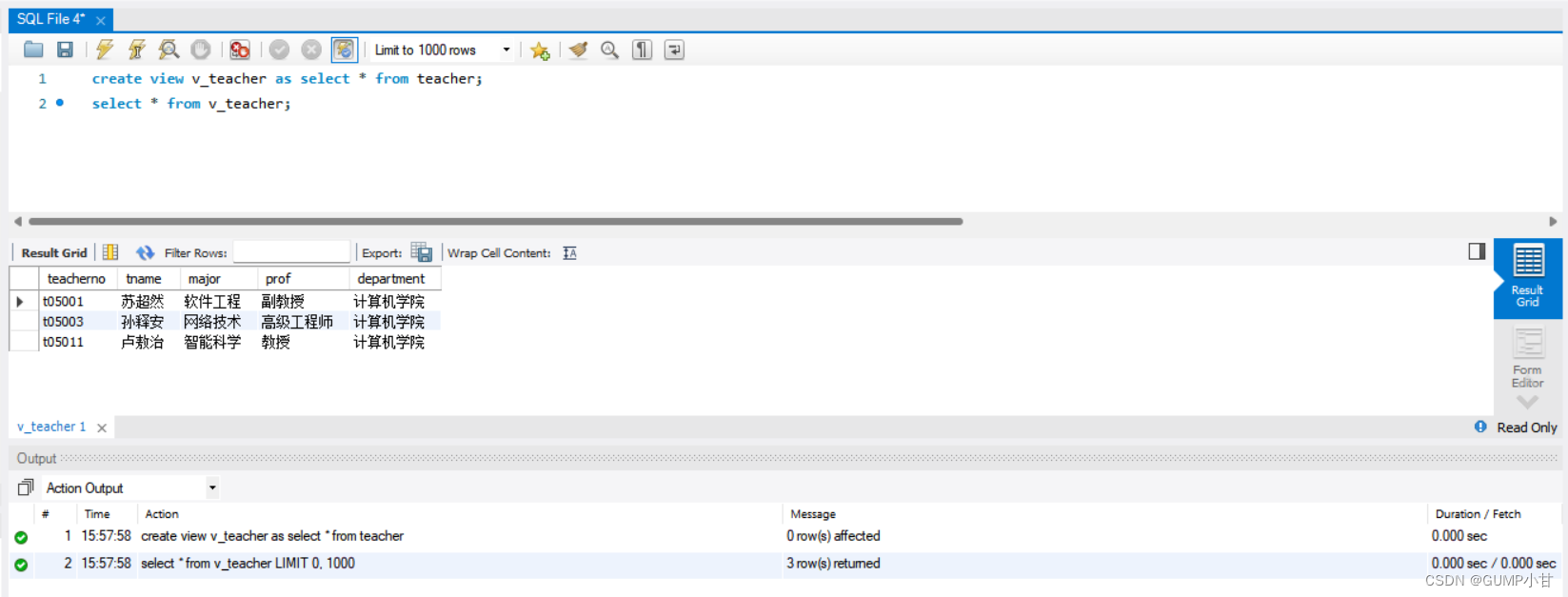Stop the running query

pyautogui.click(x=200, y=50)
